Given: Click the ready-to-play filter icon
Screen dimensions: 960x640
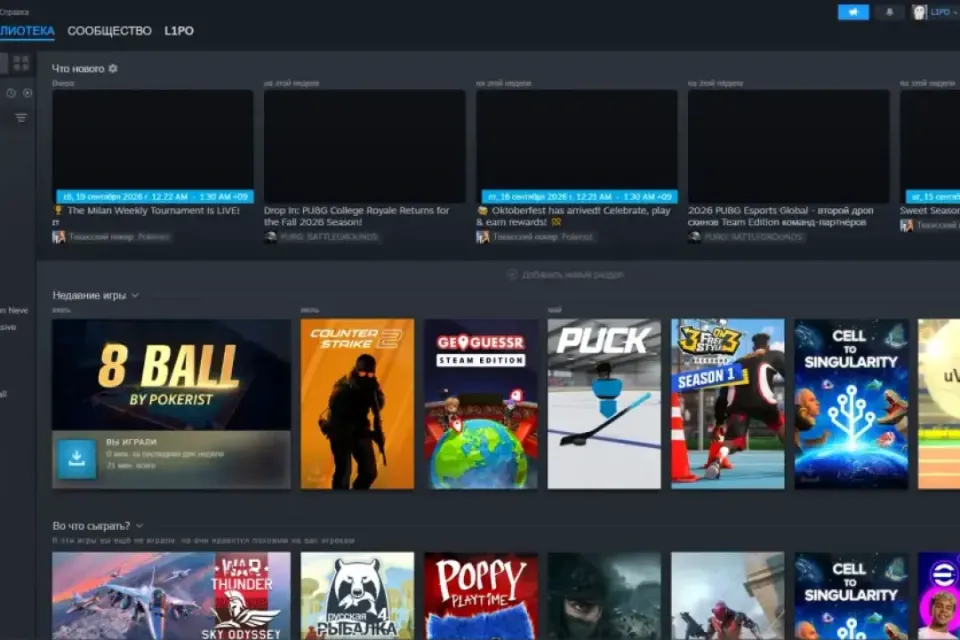Looking at the screenshot, I should click(x=28, y=93).
